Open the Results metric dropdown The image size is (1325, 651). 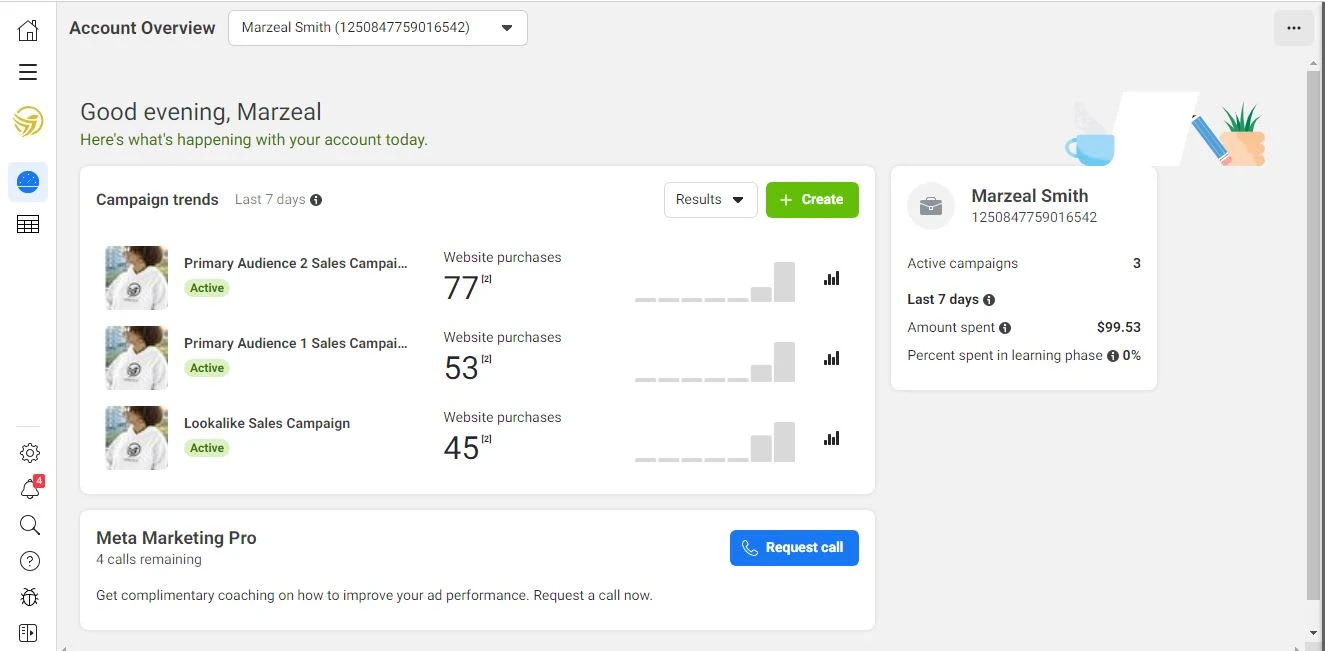coord(711,199)
